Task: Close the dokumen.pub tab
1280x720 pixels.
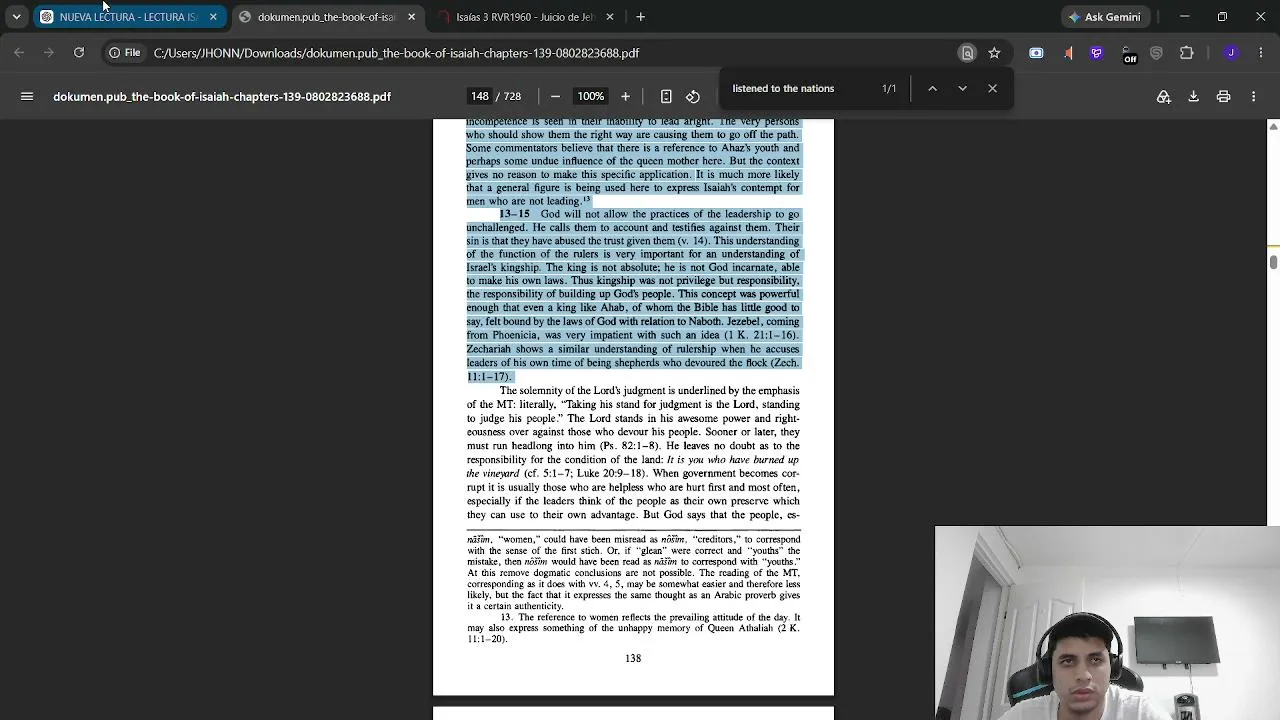Action: (411, 17)
